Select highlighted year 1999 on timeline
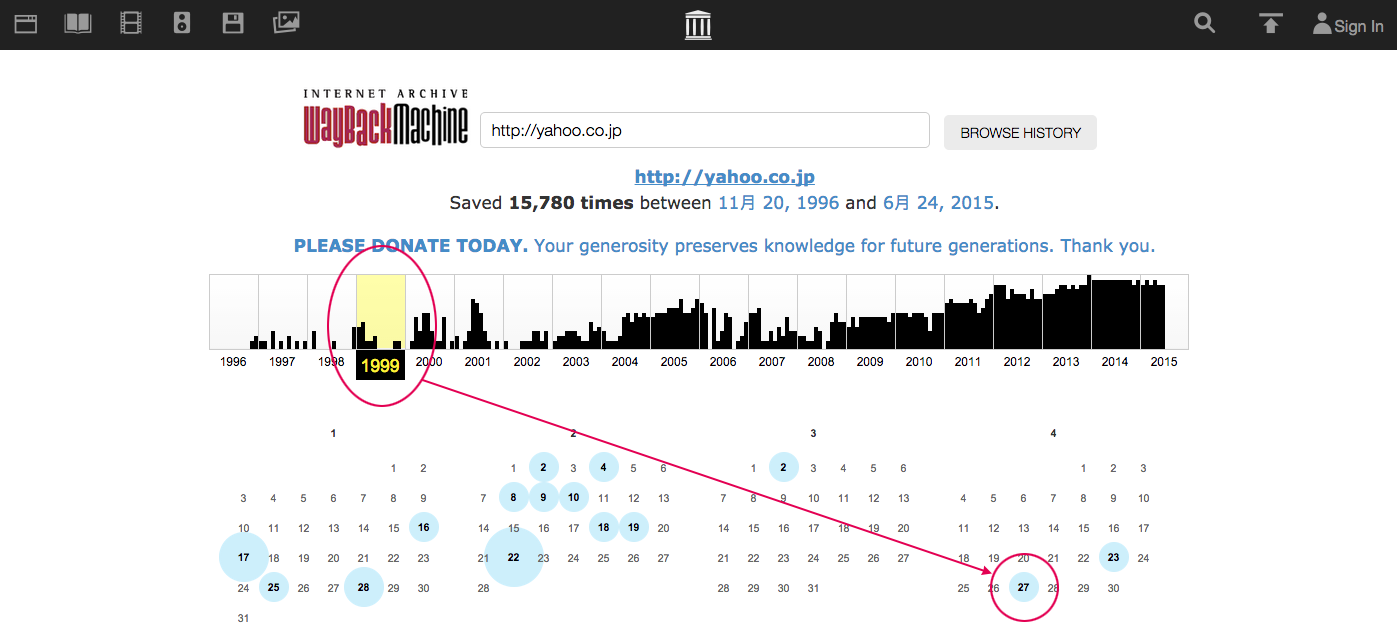Viewport: 1397px width, 634px height. (380, 366)
